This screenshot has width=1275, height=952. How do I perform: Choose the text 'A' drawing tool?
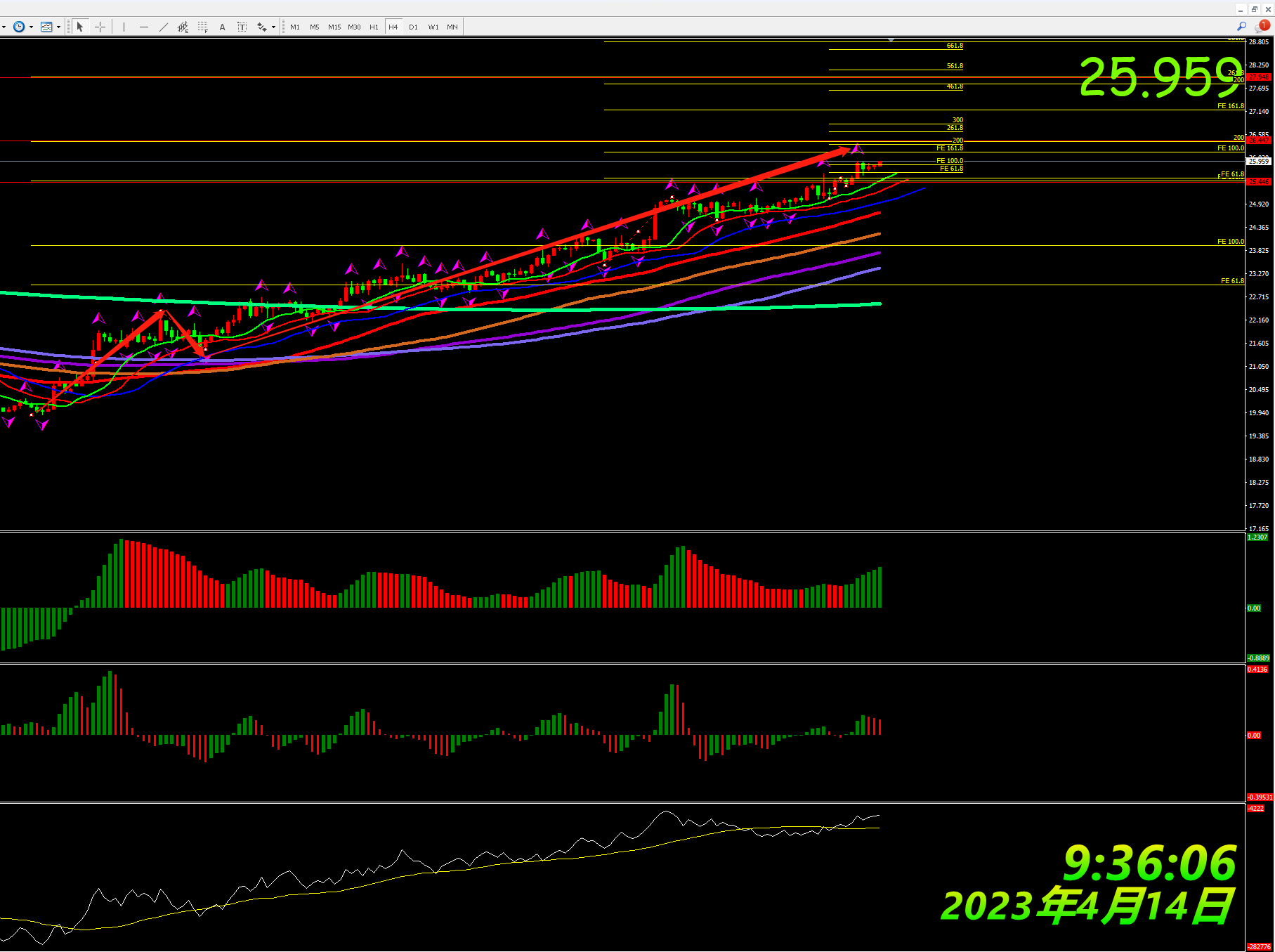pos(223,27)
